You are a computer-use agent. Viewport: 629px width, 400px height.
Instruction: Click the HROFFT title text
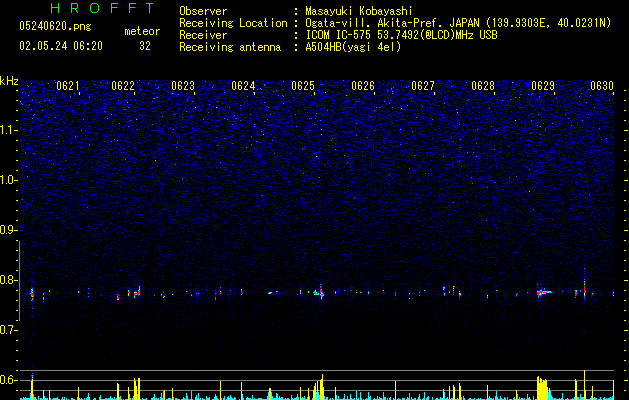click(103, 8)
